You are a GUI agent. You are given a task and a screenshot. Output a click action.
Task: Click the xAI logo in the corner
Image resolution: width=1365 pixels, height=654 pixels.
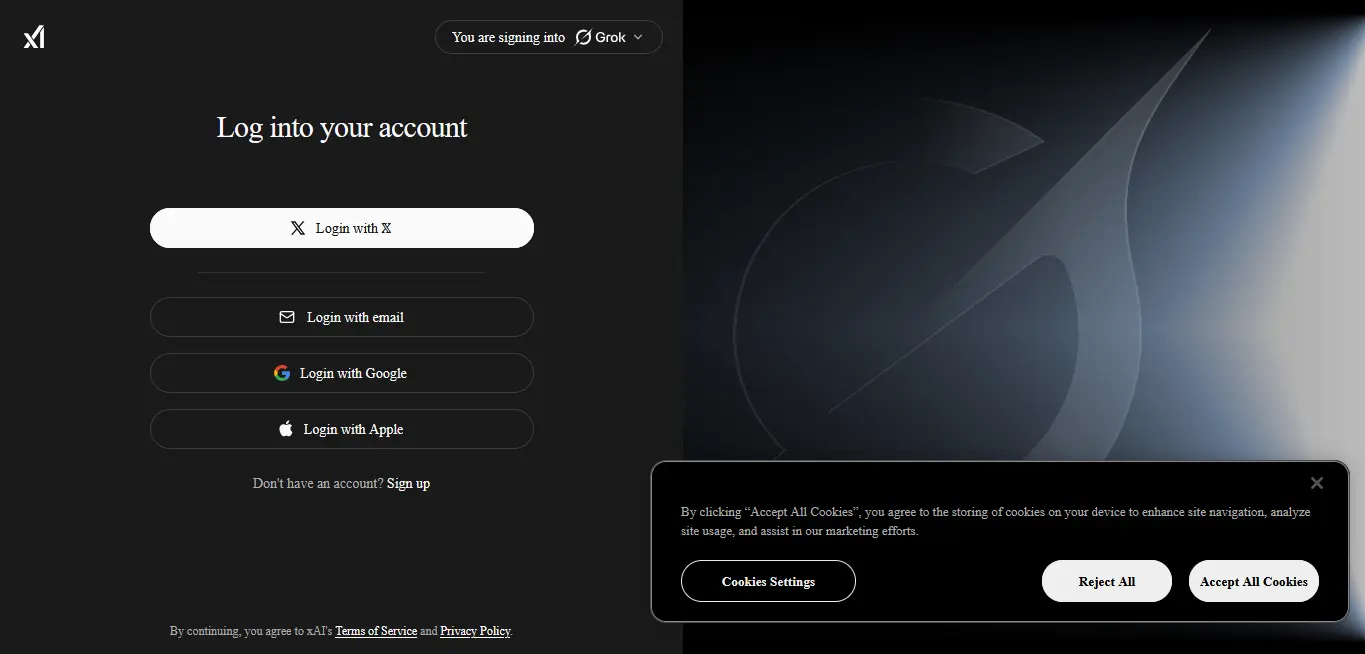coord(34,37)
